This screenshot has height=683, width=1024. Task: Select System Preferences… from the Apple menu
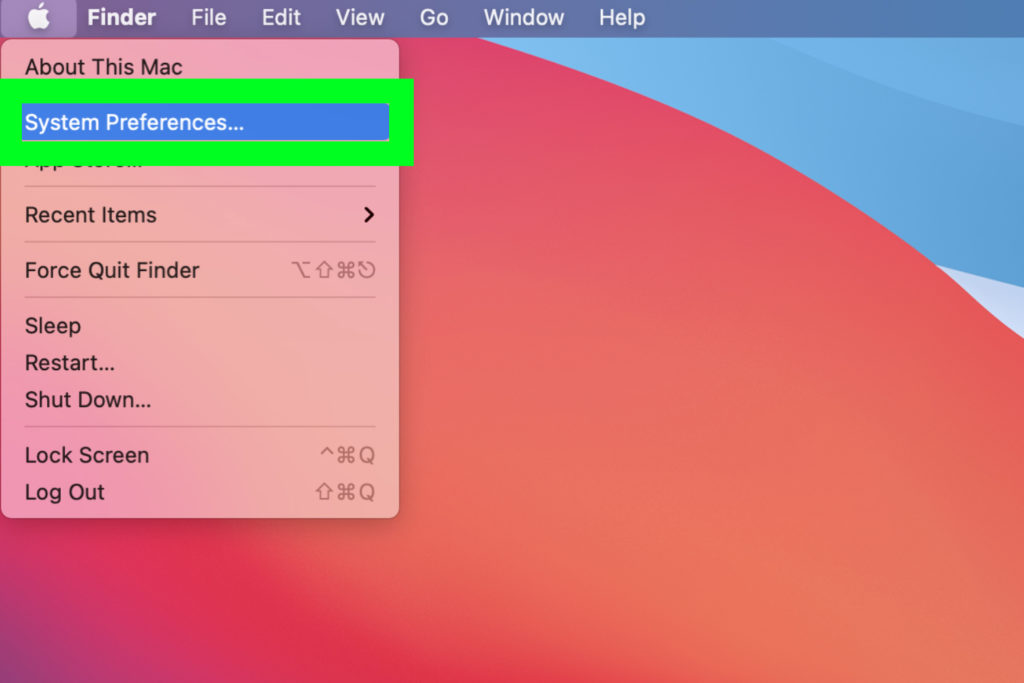[x=206, y=122]
